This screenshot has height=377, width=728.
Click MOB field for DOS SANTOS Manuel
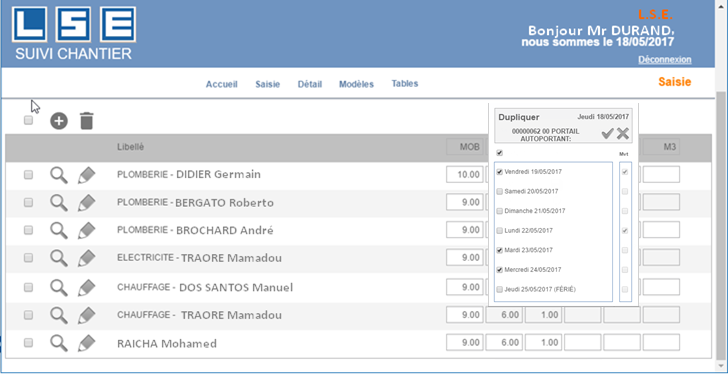(465, 287)
